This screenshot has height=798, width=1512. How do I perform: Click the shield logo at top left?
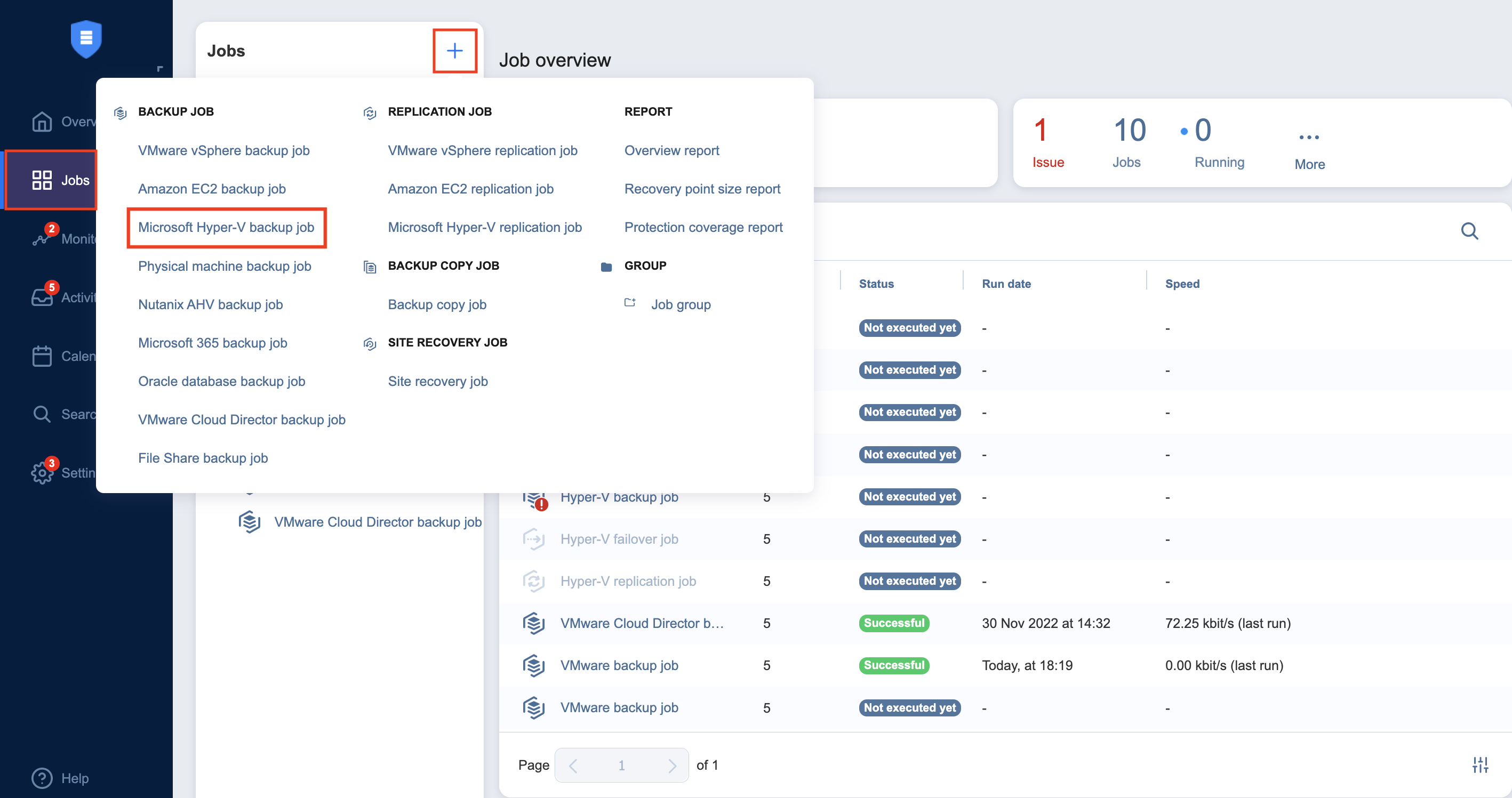[x=86, y=39]
